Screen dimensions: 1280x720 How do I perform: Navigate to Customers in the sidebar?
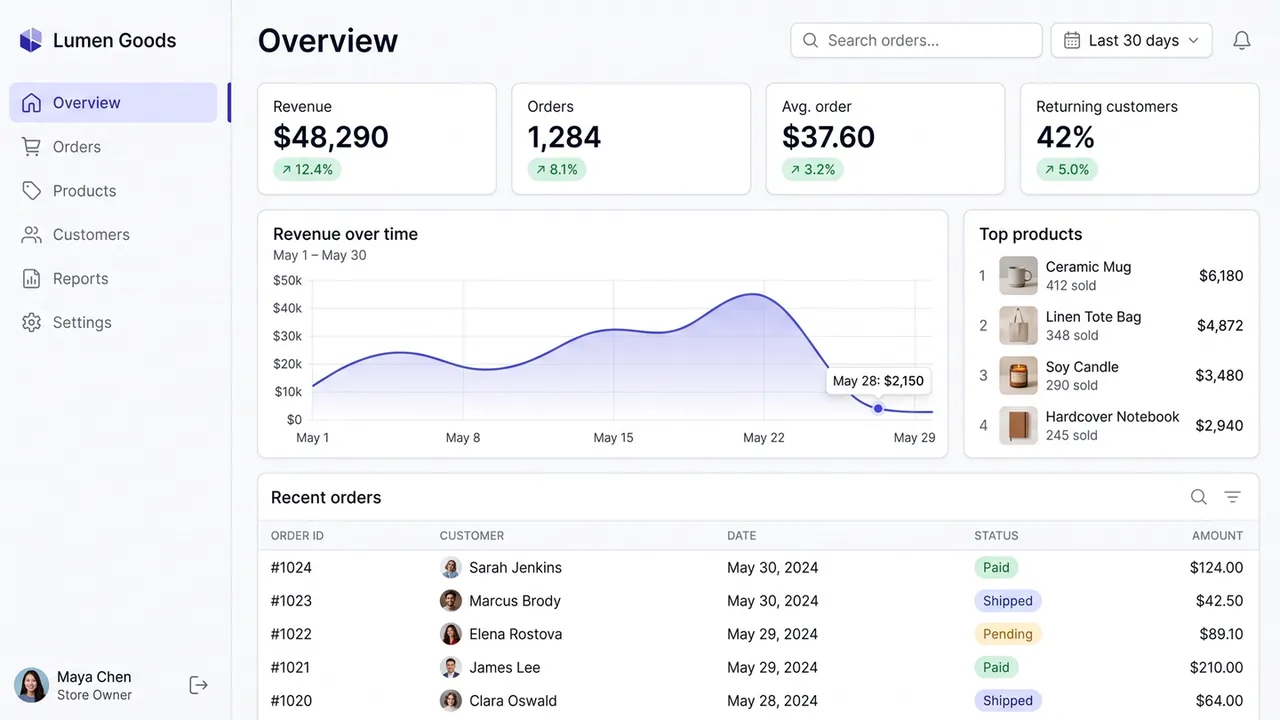pyautogui.click(x=113, y=235)
